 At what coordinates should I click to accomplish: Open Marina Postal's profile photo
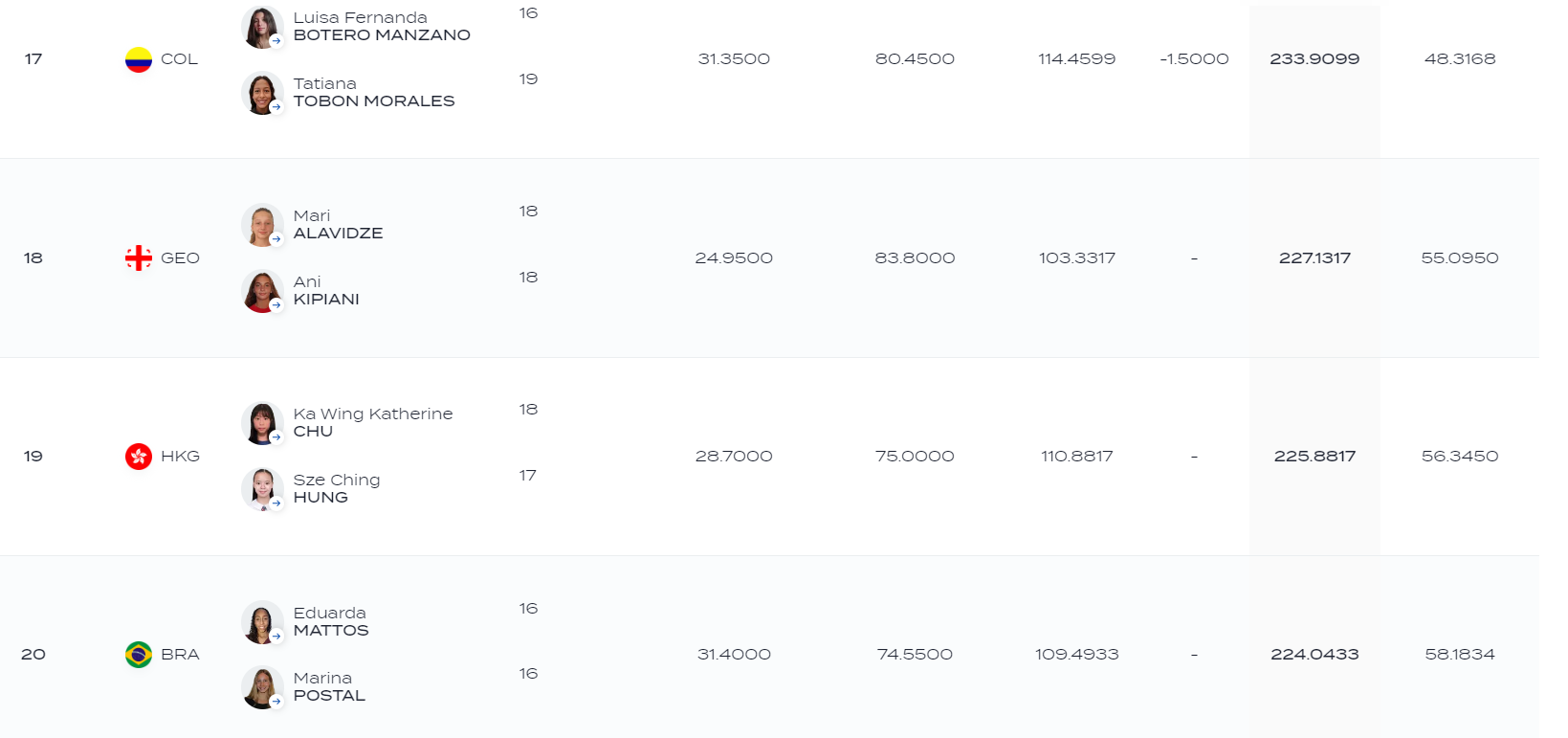coord(262,687)
